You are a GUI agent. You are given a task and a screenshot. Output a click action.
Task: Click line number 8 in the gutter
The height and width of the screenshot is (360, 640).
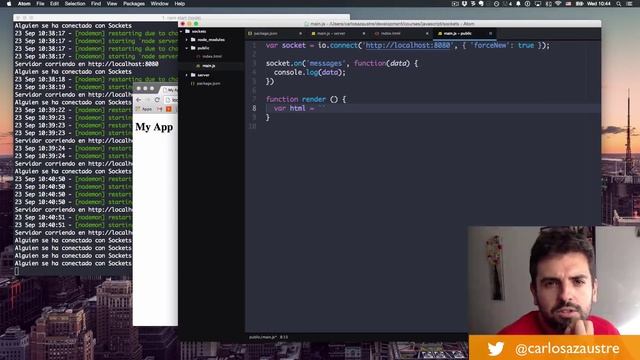(254, 108)
